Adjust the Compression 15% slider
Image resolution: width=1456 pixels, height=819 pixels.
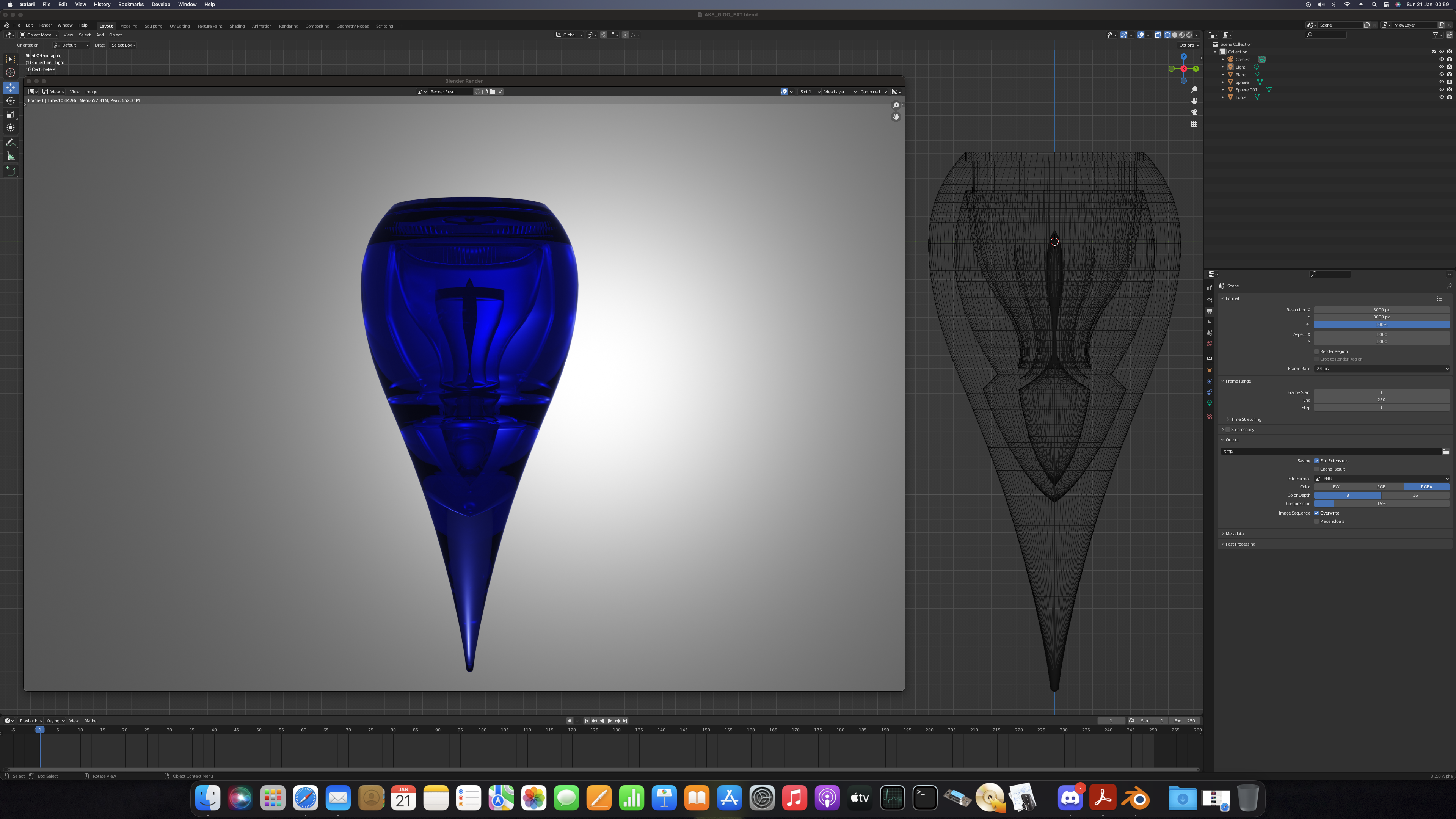coord(1381,504)
